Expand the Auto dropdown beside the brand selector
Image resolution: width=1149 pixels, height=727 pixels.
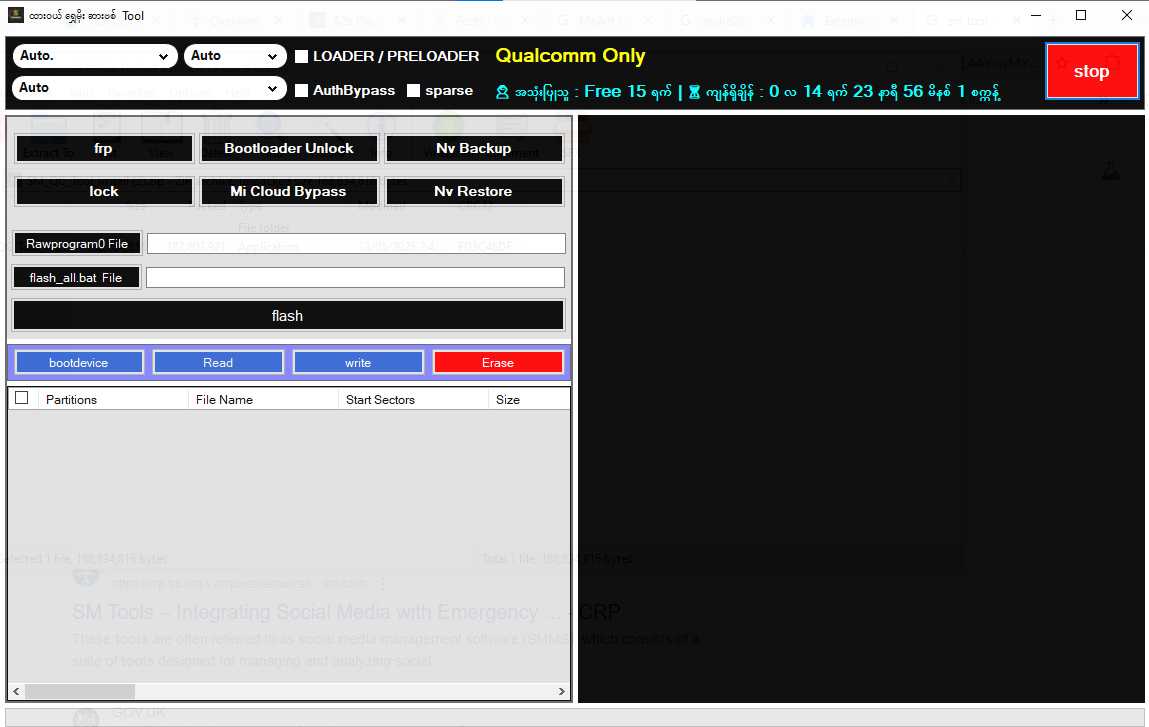[x=235, y=56]
